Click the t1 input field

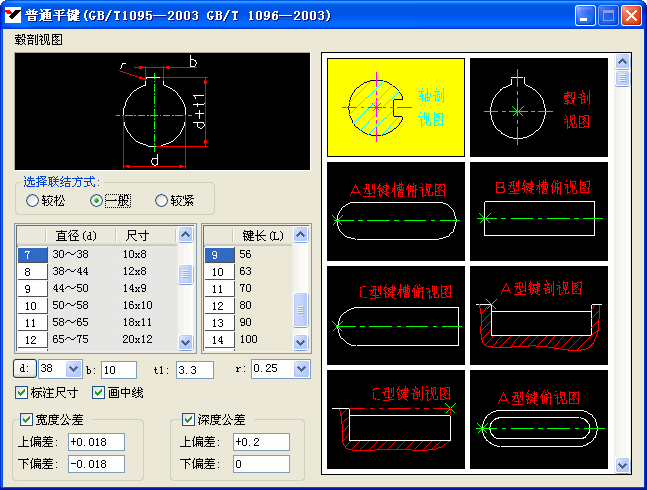(x=194, y=370)
